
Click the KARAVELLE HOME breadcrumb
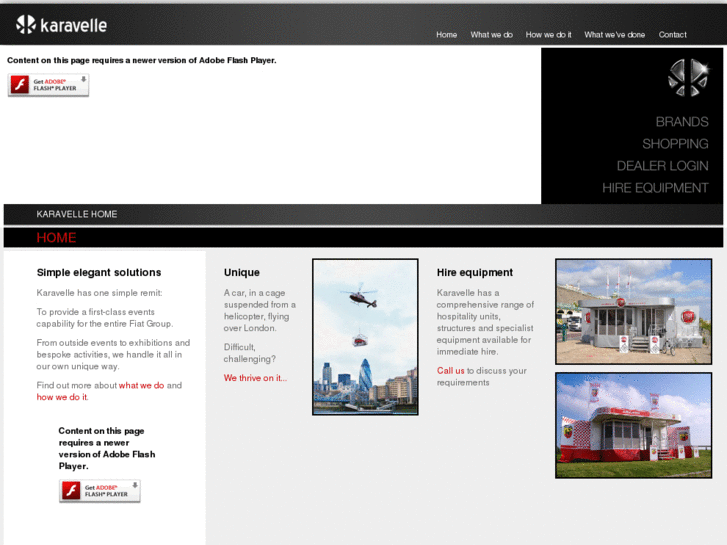click(x=77, y=214)
